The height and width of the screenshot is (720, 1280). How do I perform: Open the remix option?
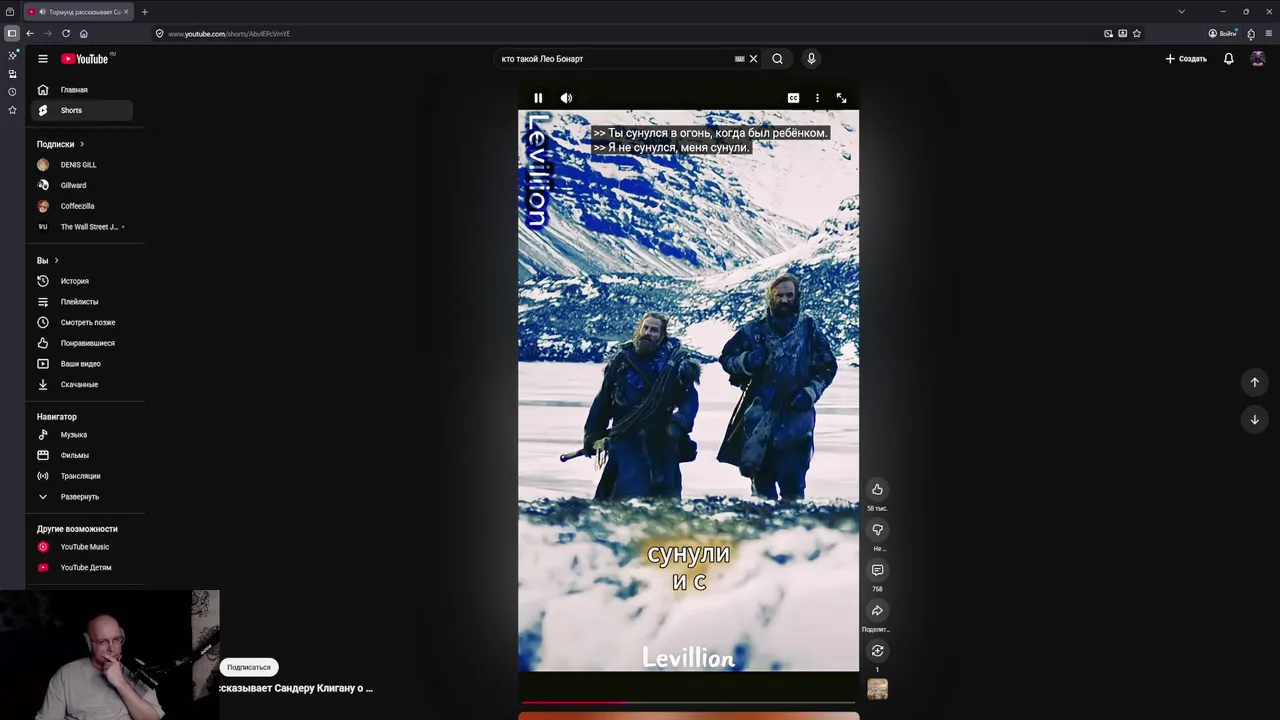(x=877, y=651)
